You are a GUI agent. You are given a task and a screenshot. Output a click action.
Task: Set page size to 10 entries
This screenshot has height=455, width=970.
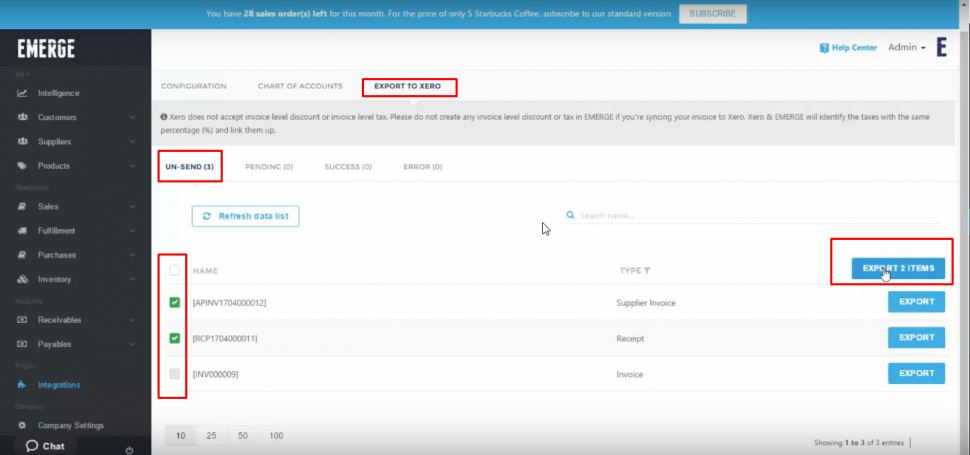[181, 436]
